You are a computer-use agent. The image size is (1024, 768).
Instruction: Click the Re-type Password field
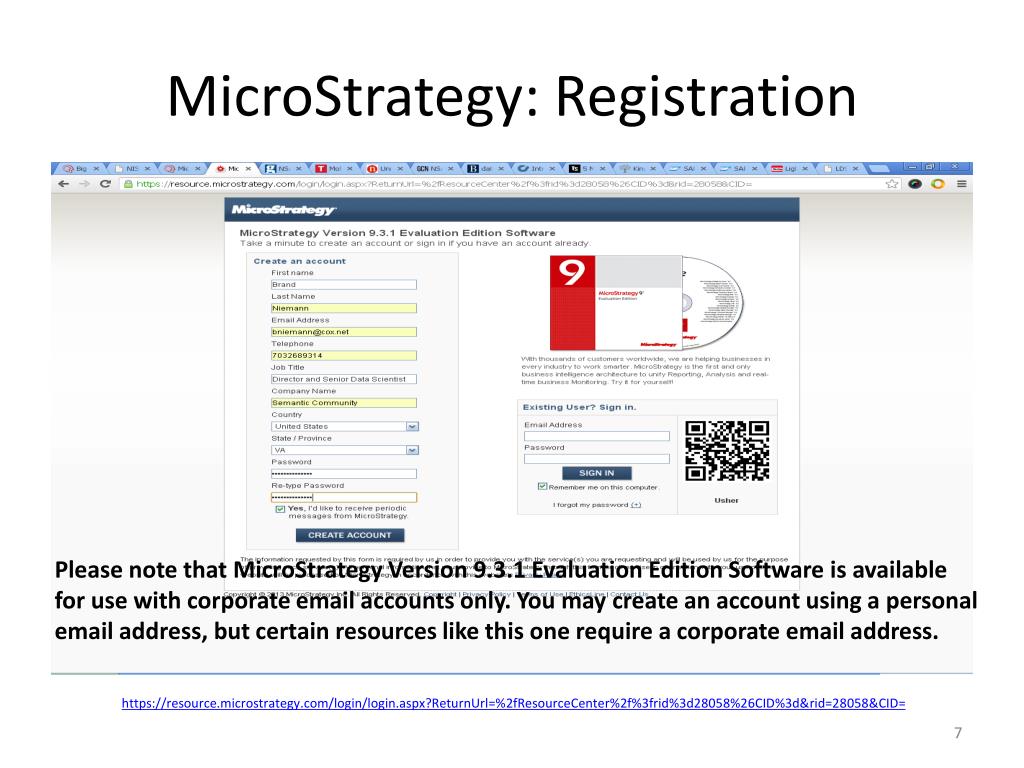click(344, 497)
